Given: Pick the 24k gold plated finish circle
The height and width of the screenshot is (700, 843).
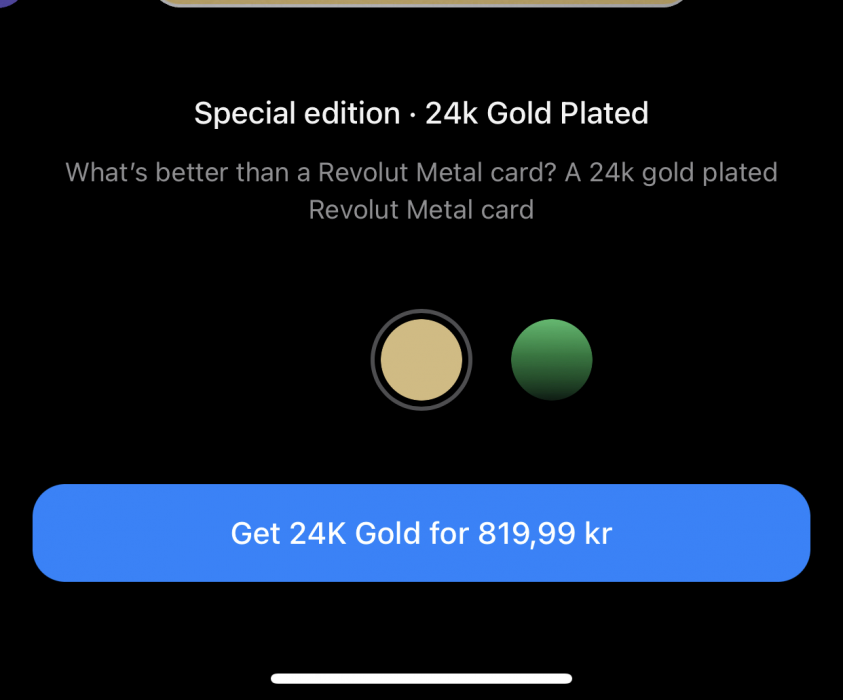Looking at the screenshot, I should coord(421,360).
